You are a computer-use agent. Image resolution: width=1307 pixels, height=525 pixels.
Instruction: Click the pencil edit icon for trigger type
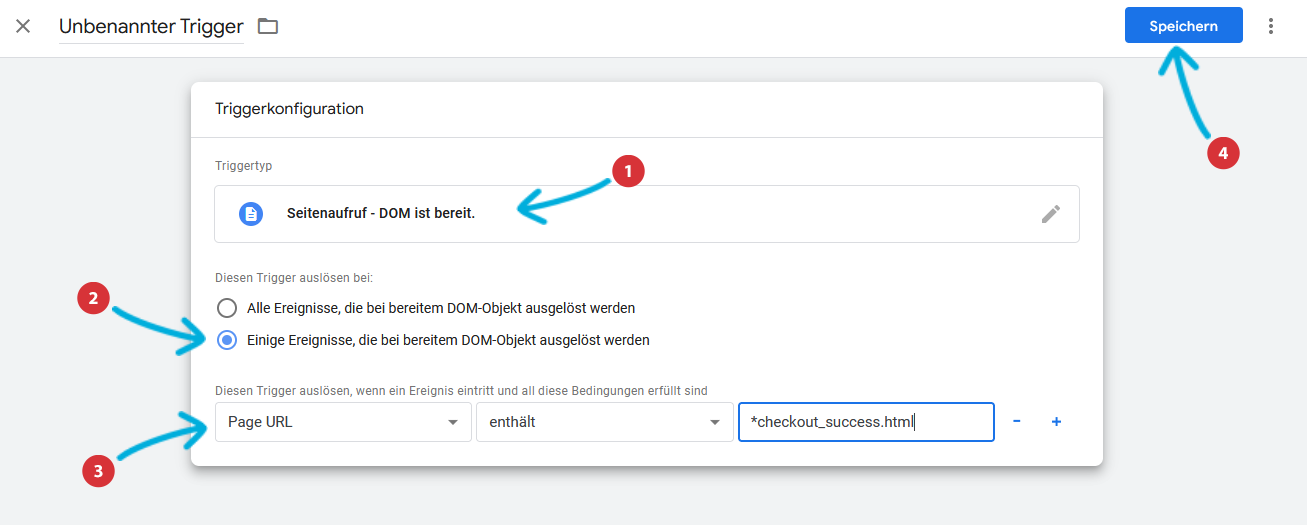tap(1050, 214)
